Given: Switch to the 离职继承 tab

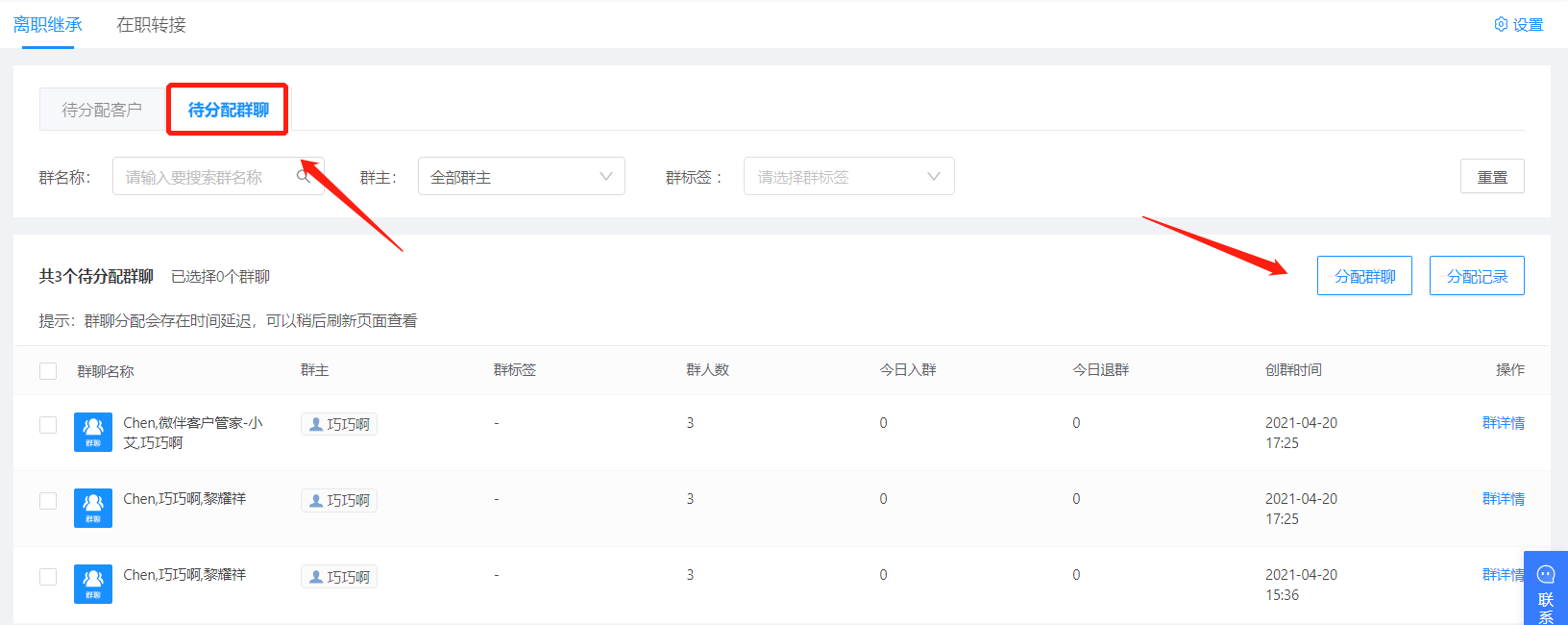Looking at the screenshot, I should pyautogui.click(x=48, y=25).
